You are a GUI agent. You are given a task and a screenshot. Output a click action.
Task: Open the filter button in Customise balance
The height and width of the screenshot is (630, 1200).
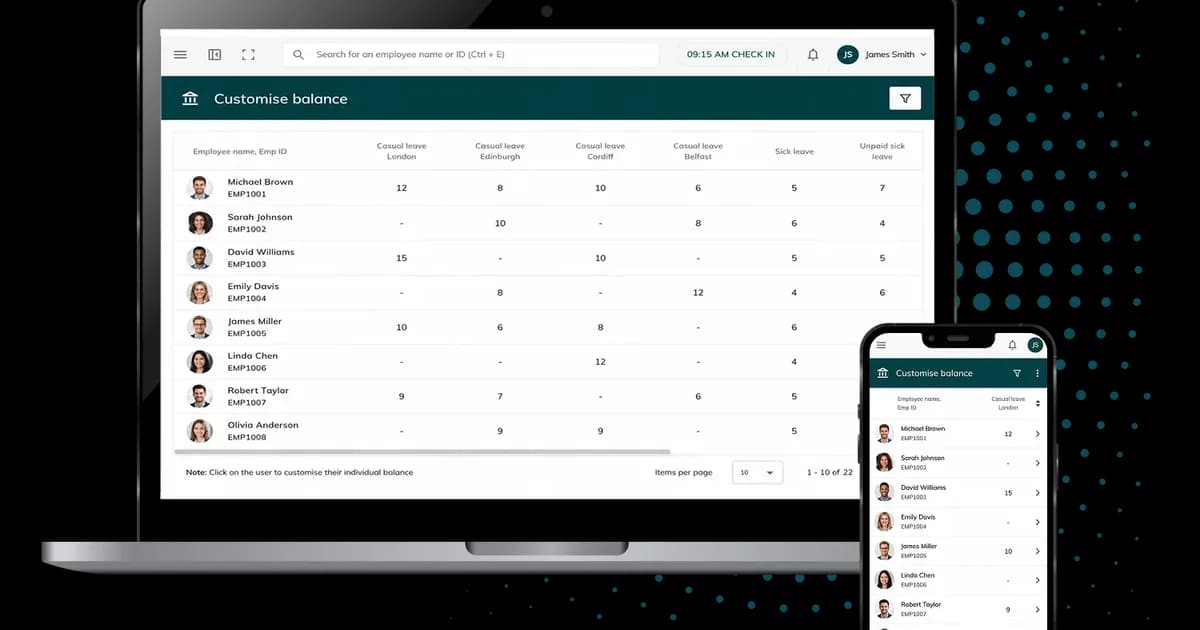(x=905, y=98)
